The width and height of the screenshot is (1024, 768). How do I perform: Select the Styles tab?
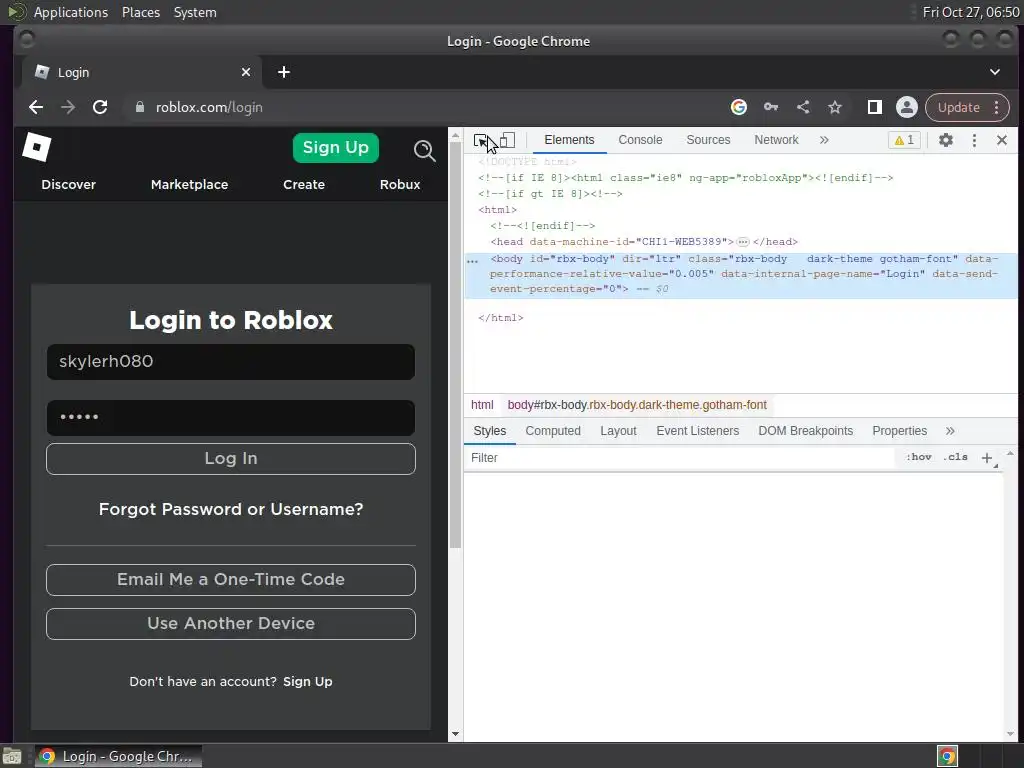[x=489, y=431]
